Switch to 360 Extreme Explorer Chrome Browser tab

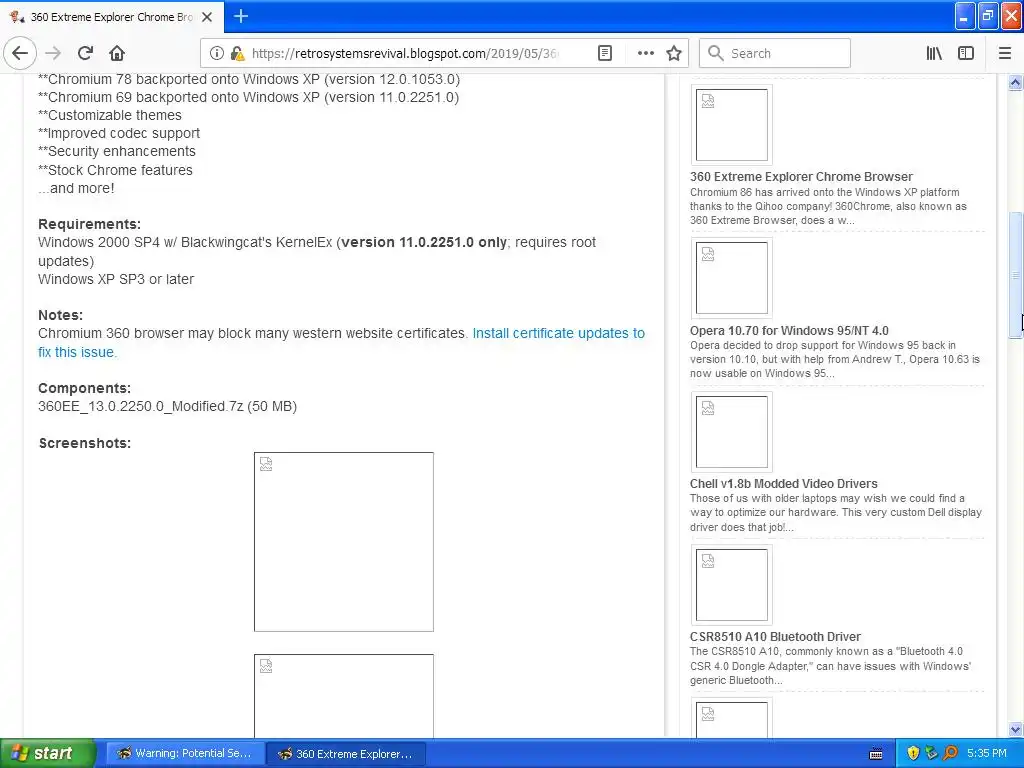[112, 17]
